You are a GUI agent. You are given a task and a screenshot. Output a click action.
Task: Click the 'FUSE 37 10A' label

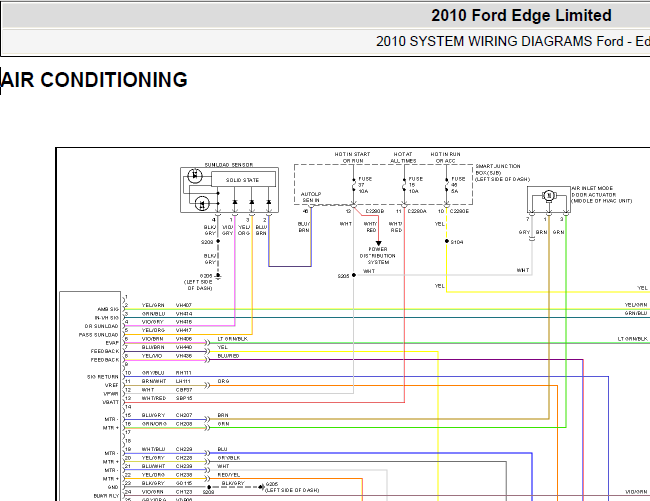point(365,185)
